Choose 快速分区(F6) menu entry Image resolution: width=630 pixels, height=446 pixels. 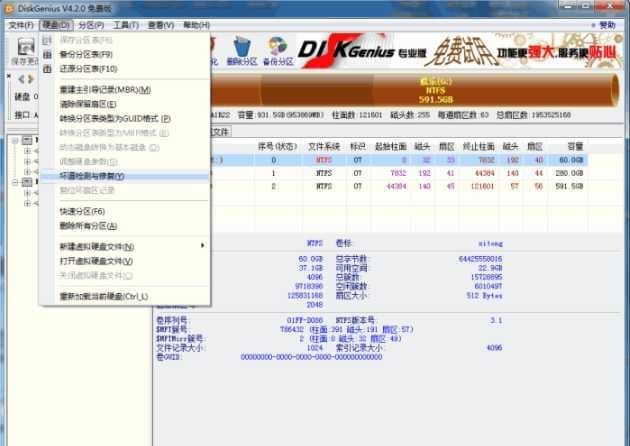(125, 212)
